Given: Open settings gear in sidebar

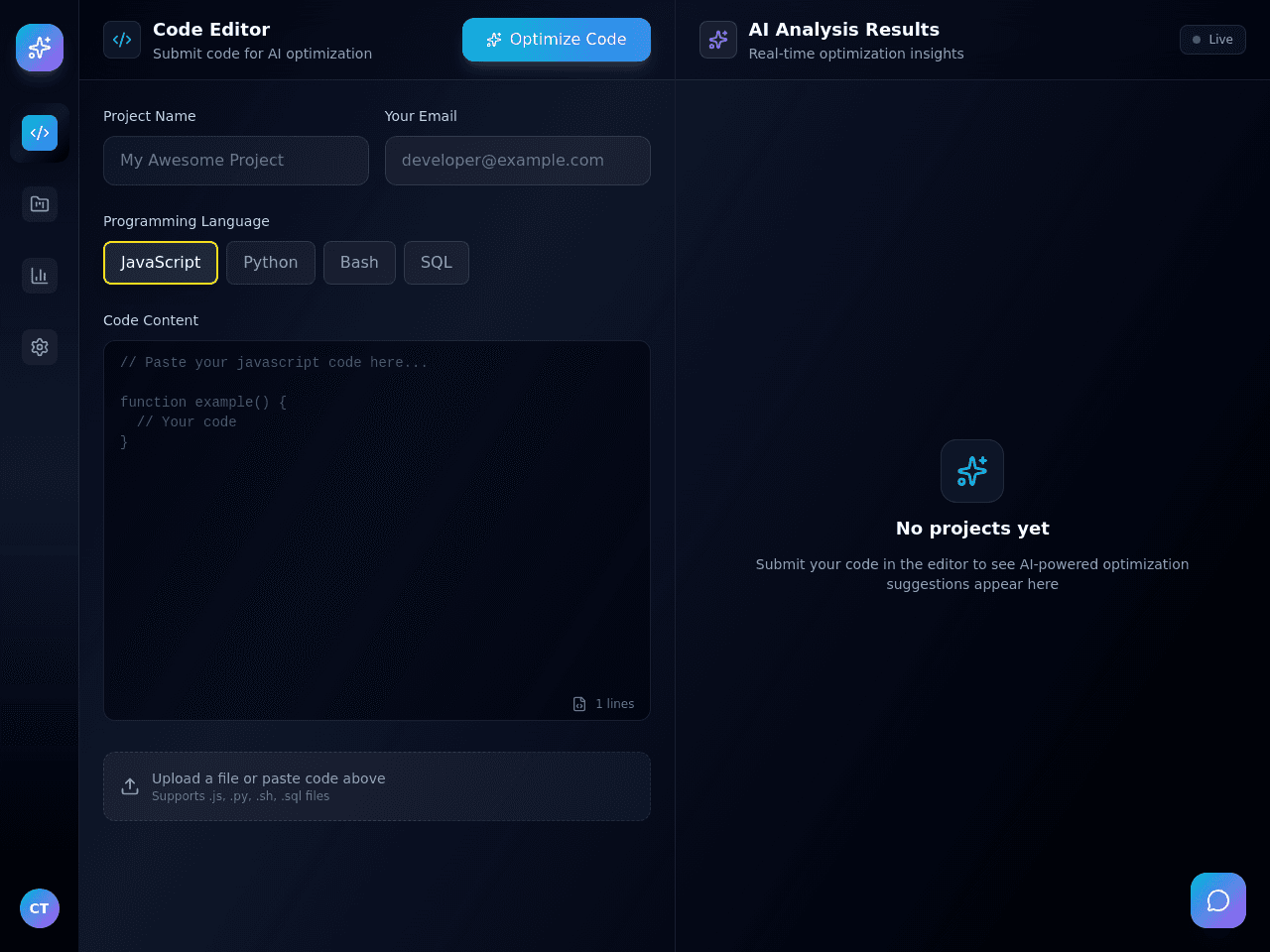Looking at the screenshot, I should [x=40, y=347].
